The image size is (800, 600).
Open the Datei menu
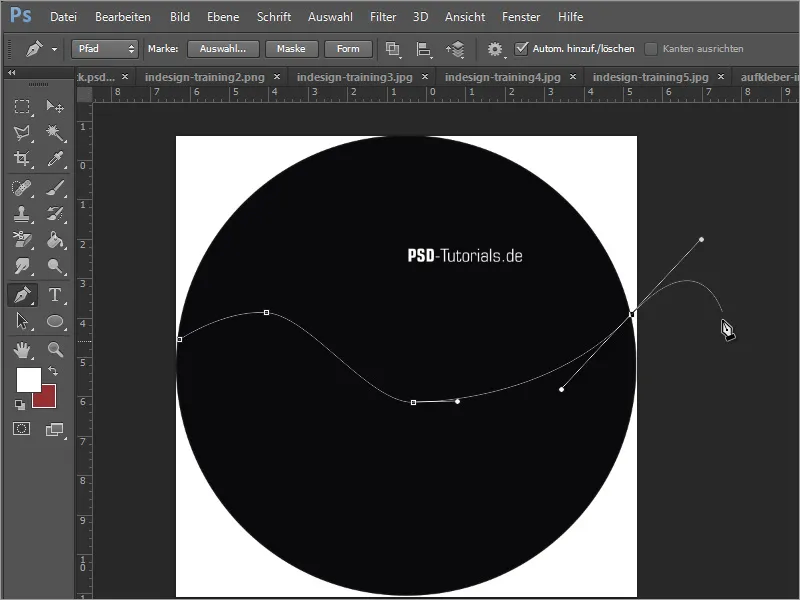coord(63,17)
